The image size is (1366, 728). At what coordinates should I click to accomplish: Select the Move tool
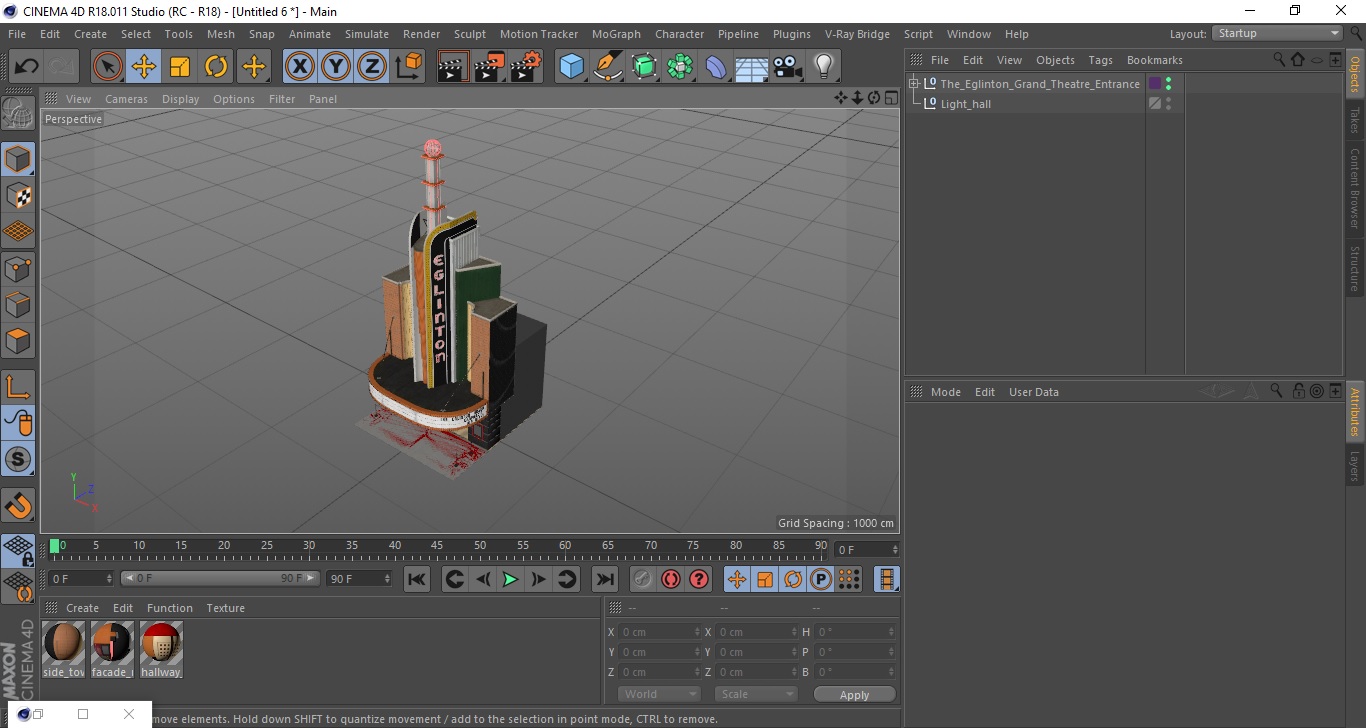(144, 67)
